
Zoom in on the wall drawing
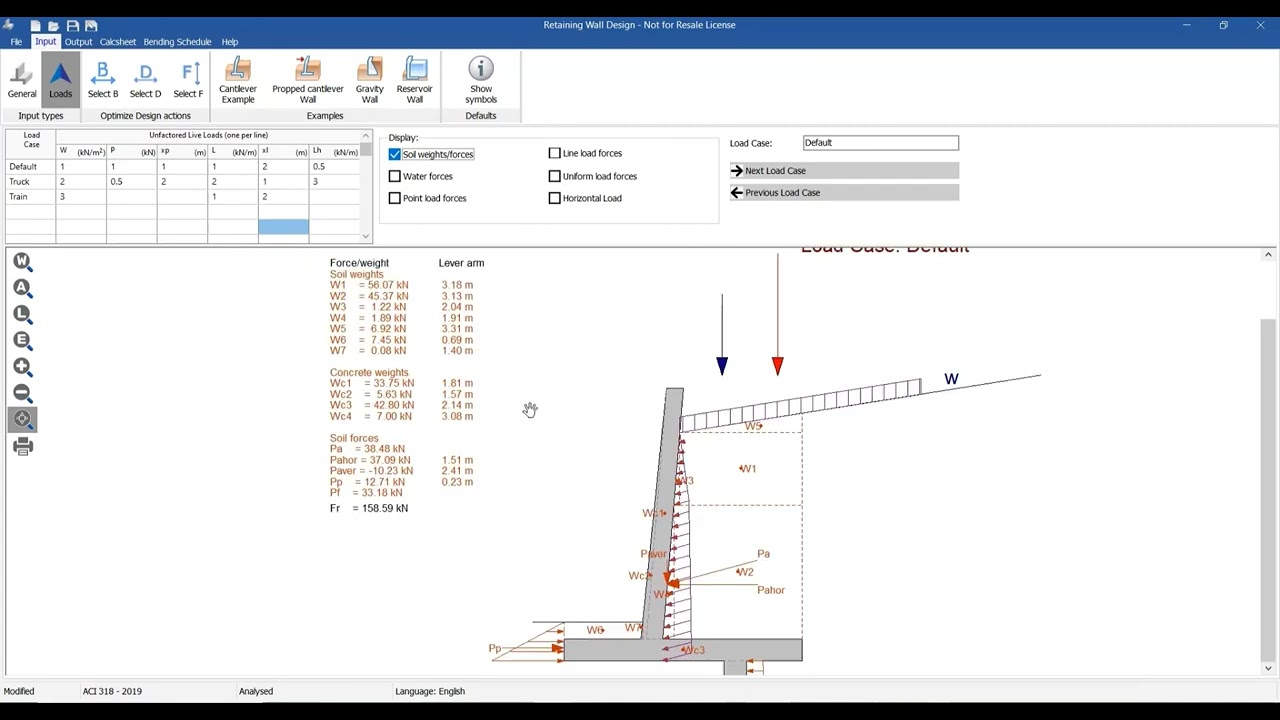[23, 367]
